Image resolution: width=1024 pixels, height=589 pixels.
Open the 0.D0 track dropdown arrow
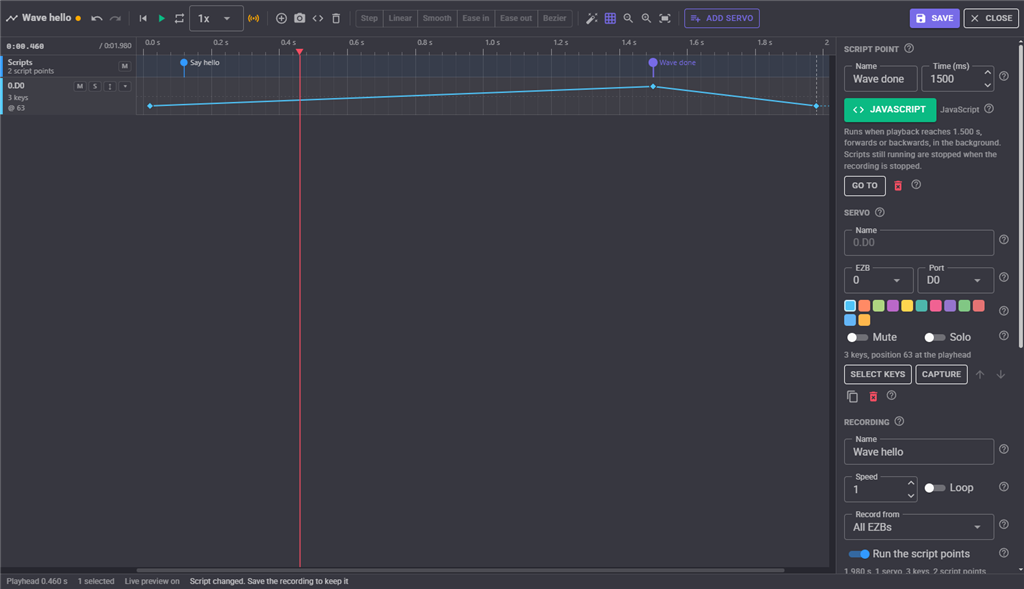tap(125, 86)
